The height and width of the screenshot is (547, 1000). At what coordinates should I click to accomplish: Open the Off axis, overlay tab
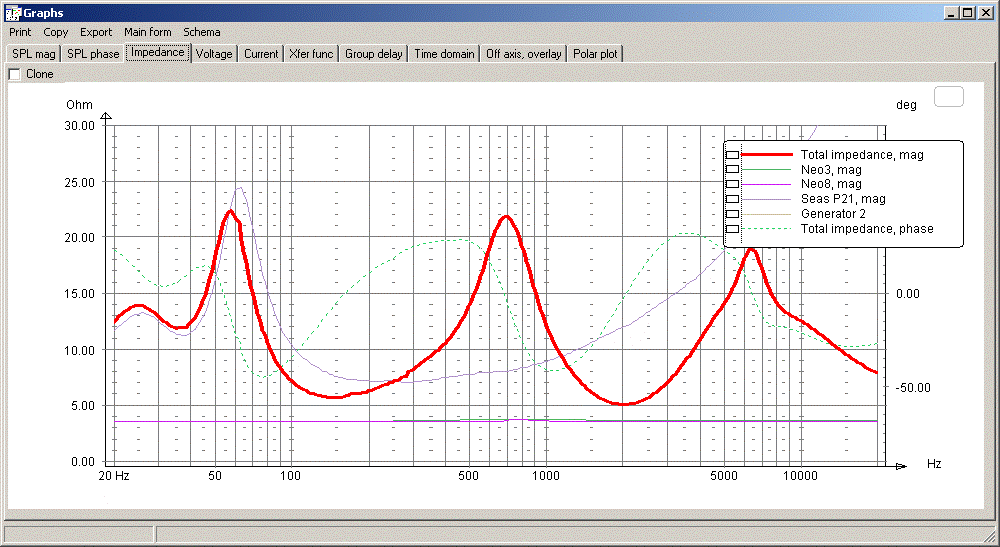pos(524,54)
